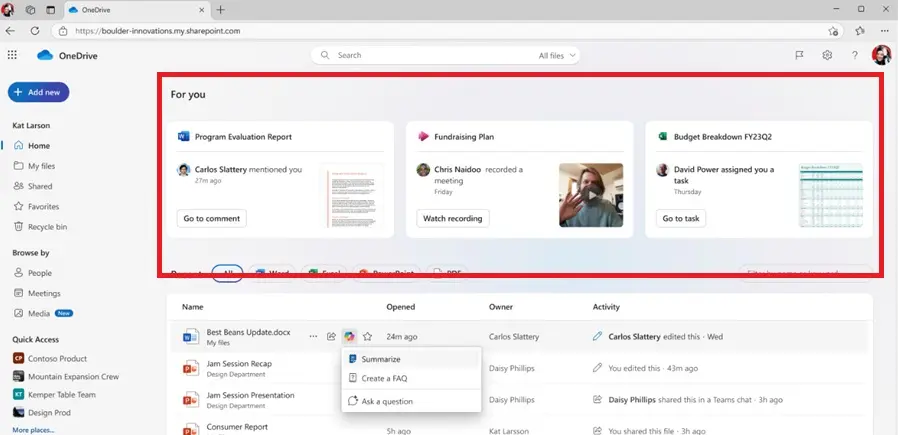The width and height of the screenshot is (898, 435).
Task: Click the browser back arrow
Action: point(10,31)
